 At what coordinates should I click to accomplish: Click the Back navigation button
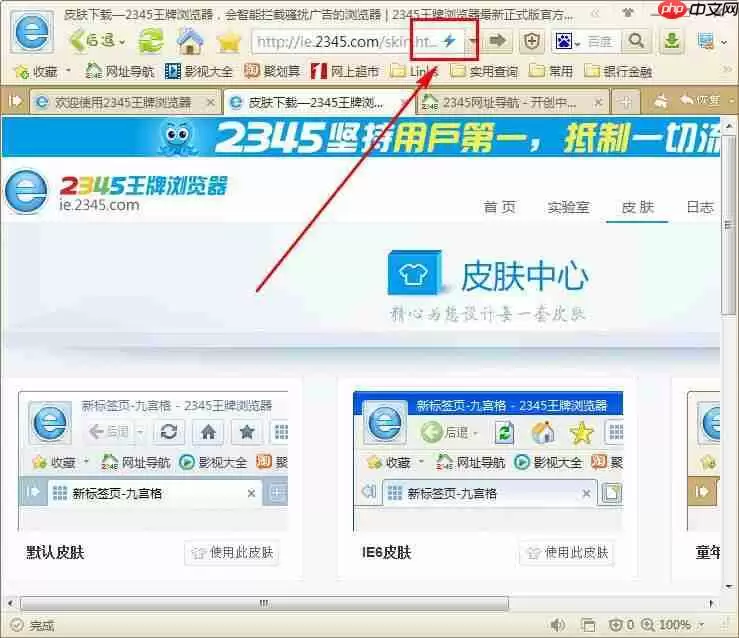click(x=92, y=41)
